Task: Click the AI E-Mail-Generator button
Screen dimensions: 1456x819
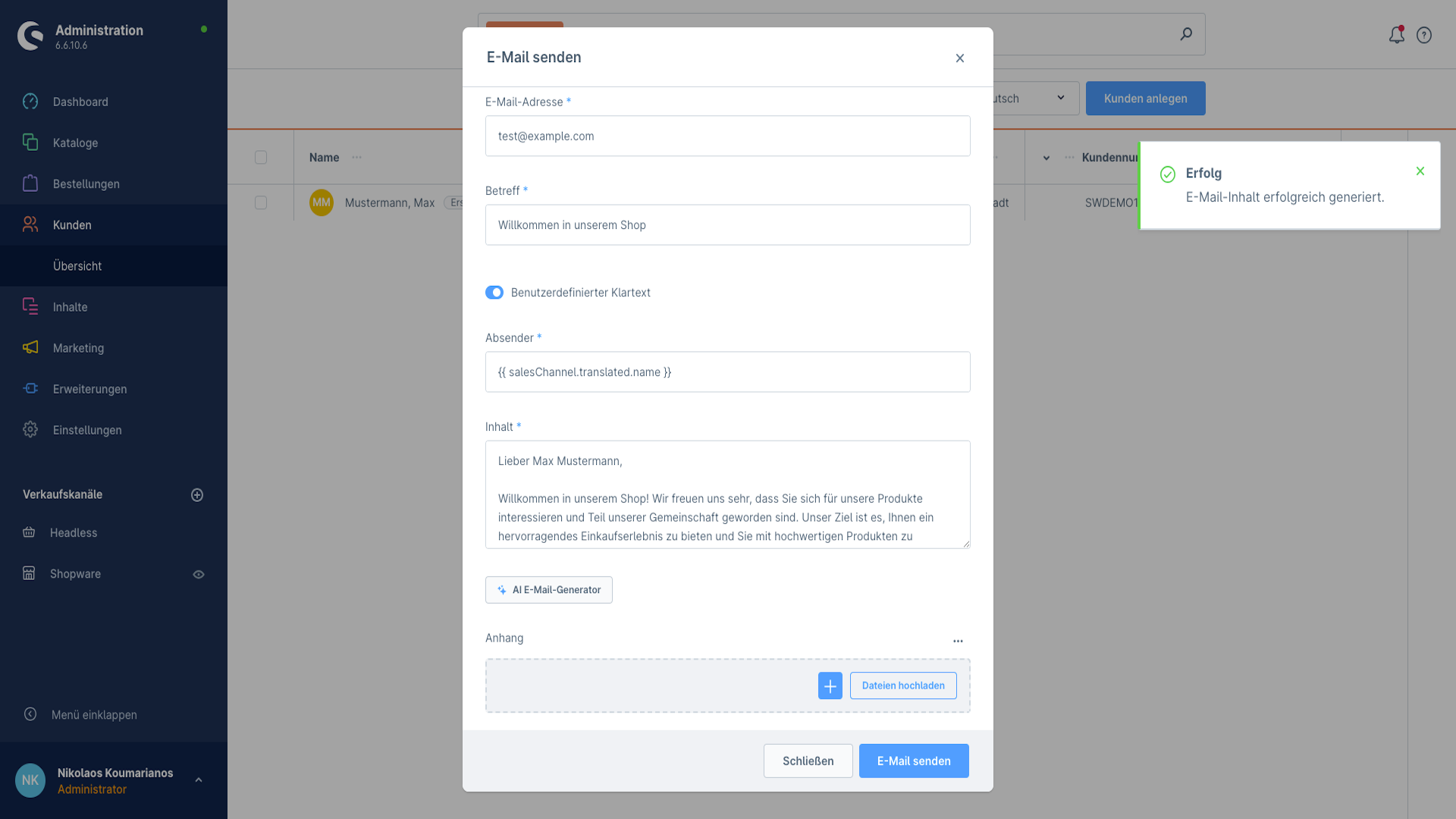Action: pyautogui.click(x=549, y=590)
